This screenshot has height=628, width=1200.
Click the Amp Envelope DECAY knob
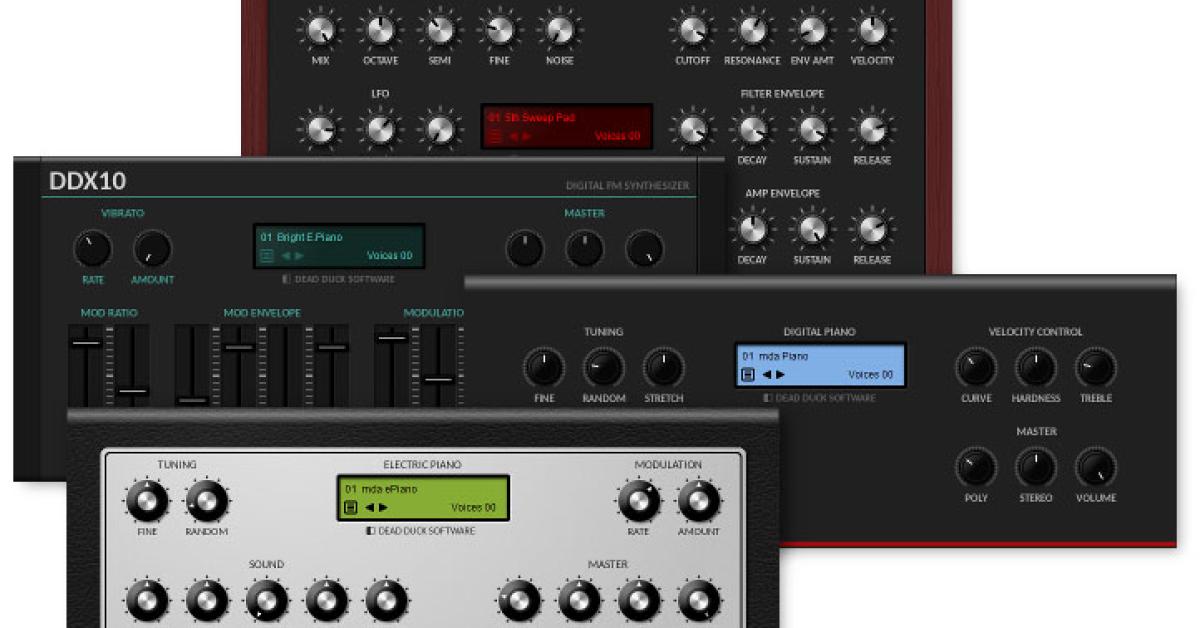(752, 229)
